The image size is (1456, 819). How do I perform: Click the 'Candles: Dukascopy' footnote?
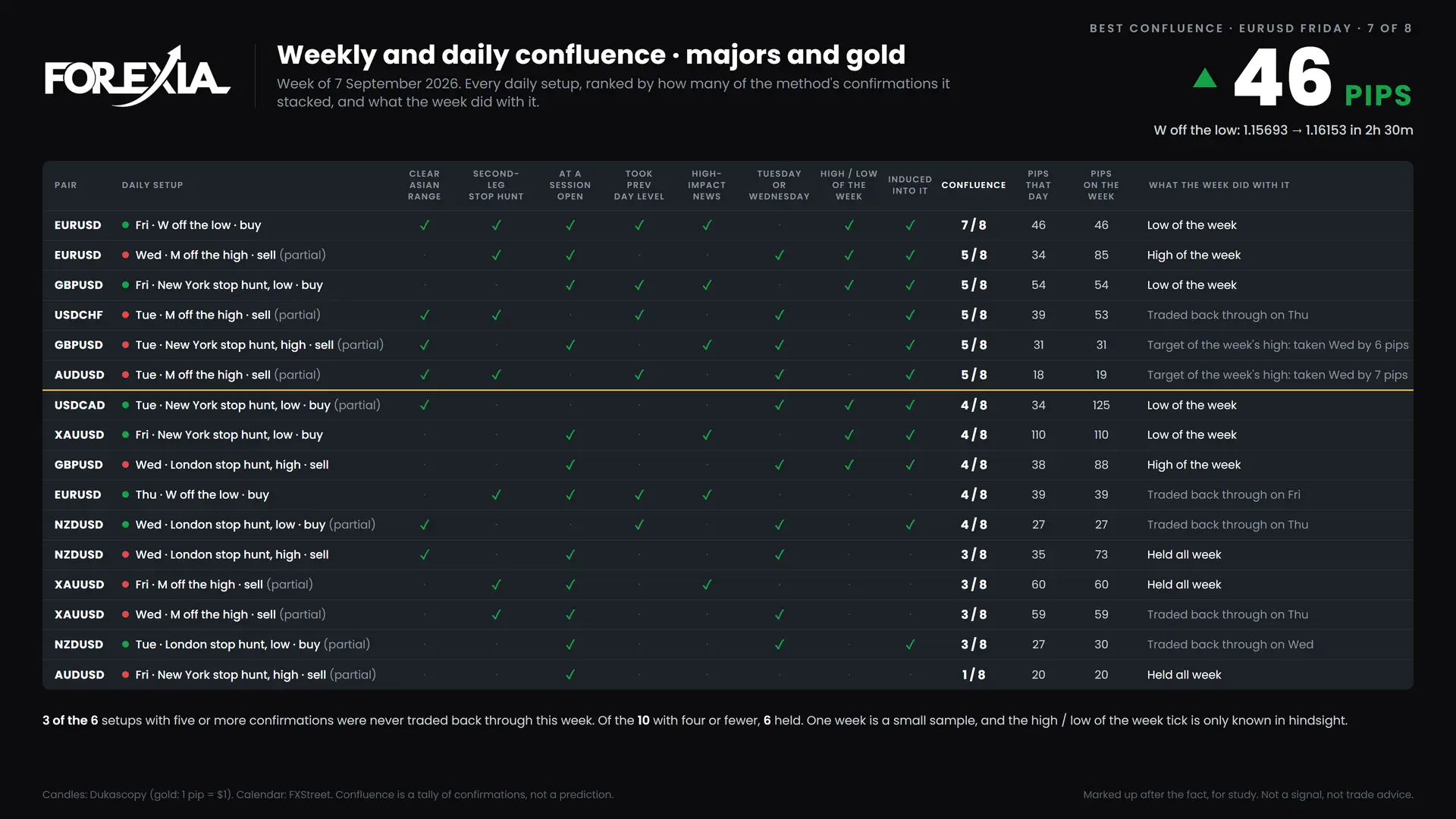pos(328,795)
